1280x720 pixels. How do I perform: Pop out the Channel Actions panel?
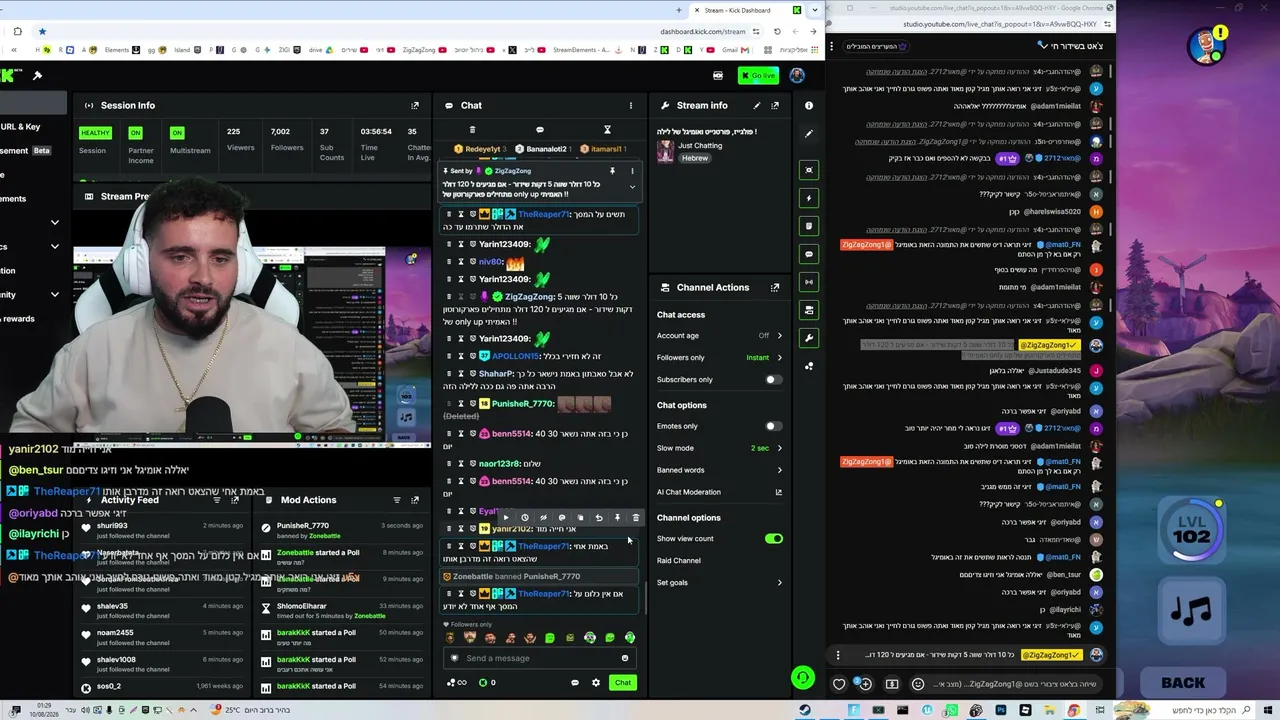[775, 287]
